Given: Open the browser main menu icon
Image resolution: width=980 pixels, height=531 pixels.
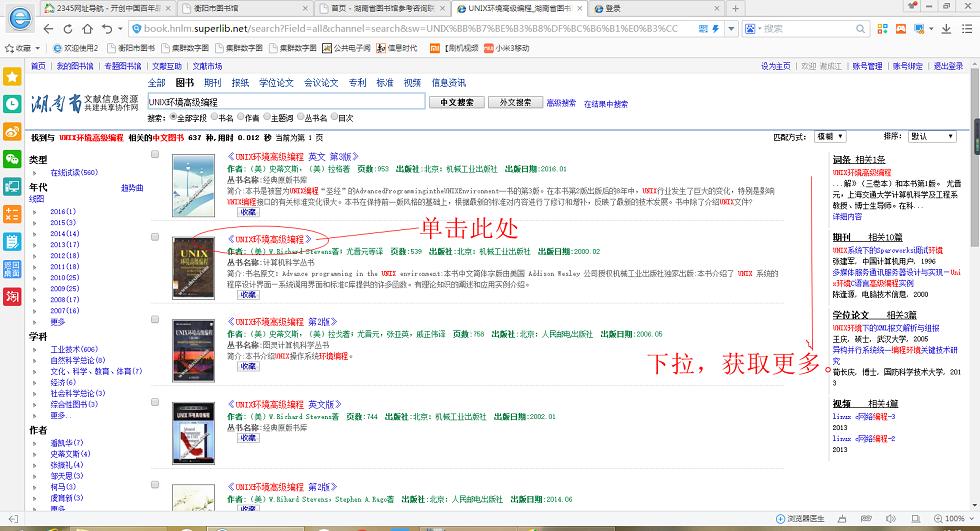Looking at the screenshot, I should pos(966,29).
